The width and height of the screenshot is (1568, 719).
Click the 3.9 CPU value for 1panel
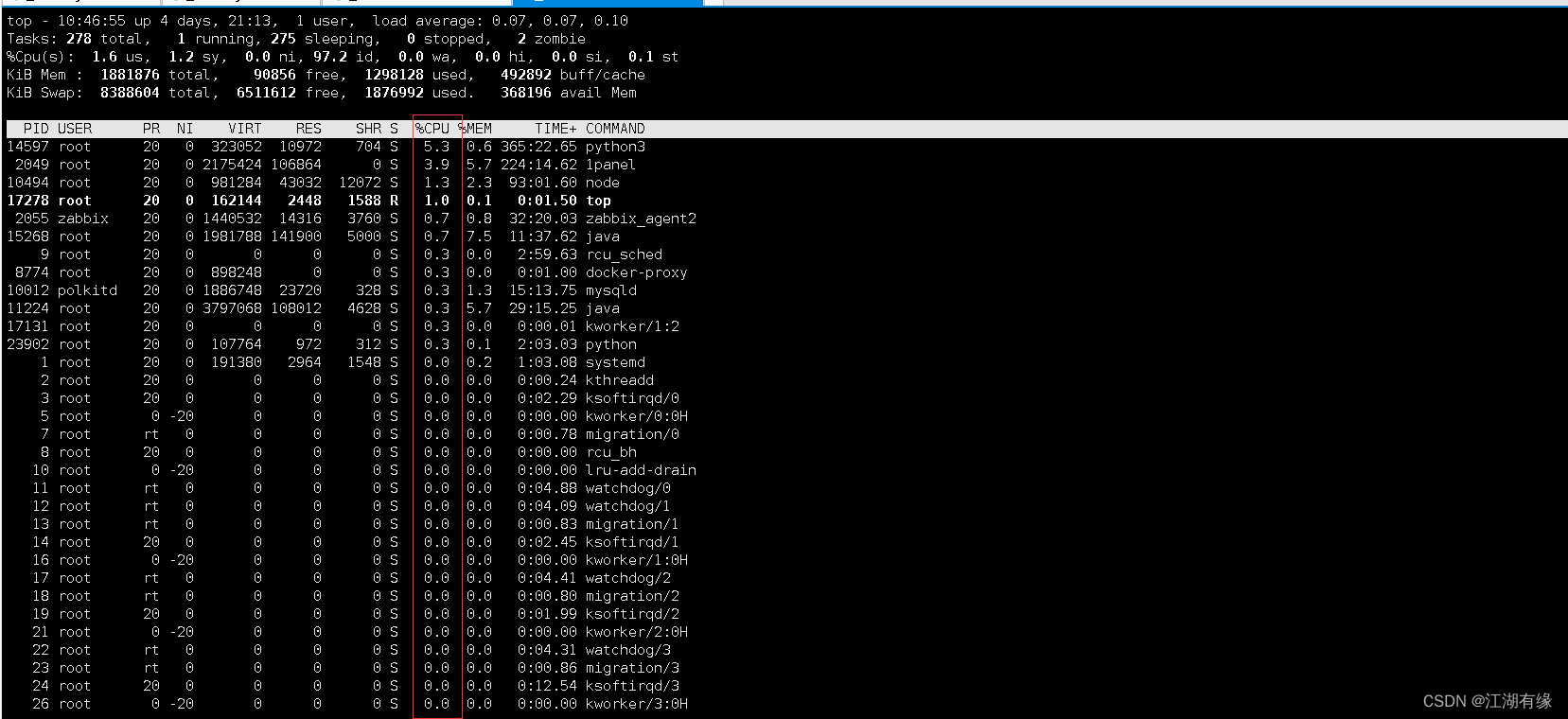pyautogui.click(x=436, y=165)
